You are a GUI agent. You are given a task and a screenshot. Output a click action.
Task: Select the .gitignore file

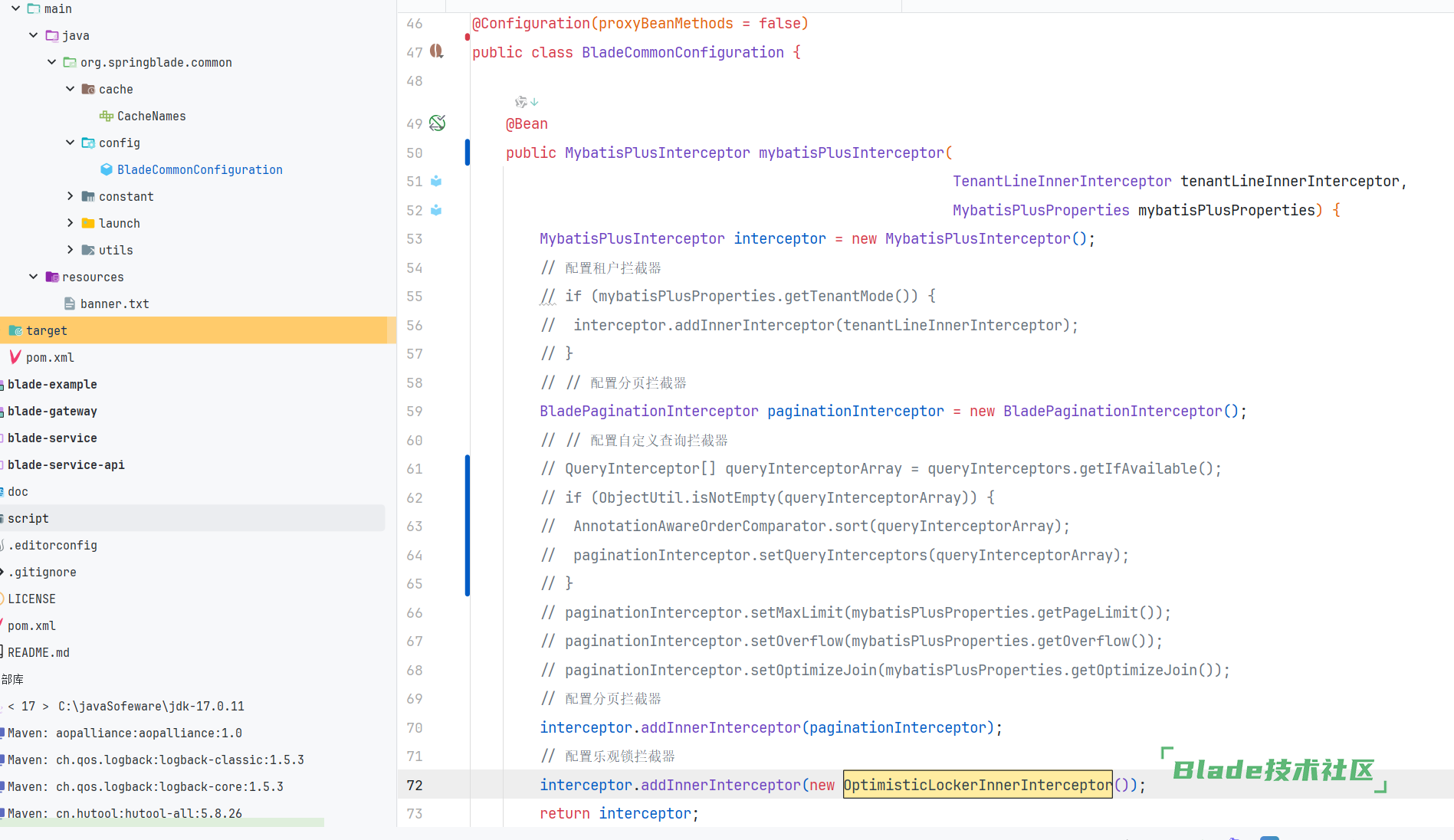[x=42, y=572]
